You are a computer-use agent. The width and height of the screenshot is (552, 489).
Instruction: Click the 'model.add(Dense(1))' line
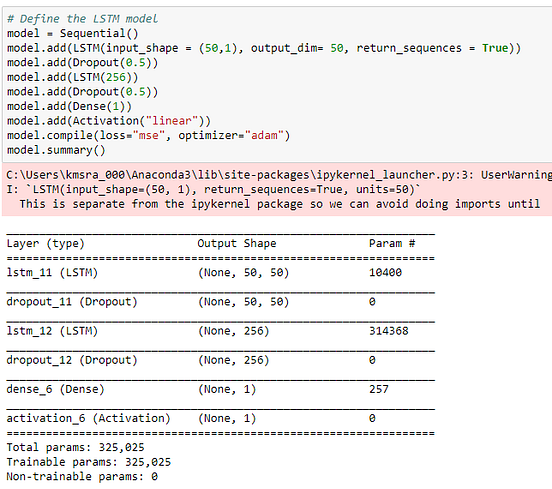(69, 107)
